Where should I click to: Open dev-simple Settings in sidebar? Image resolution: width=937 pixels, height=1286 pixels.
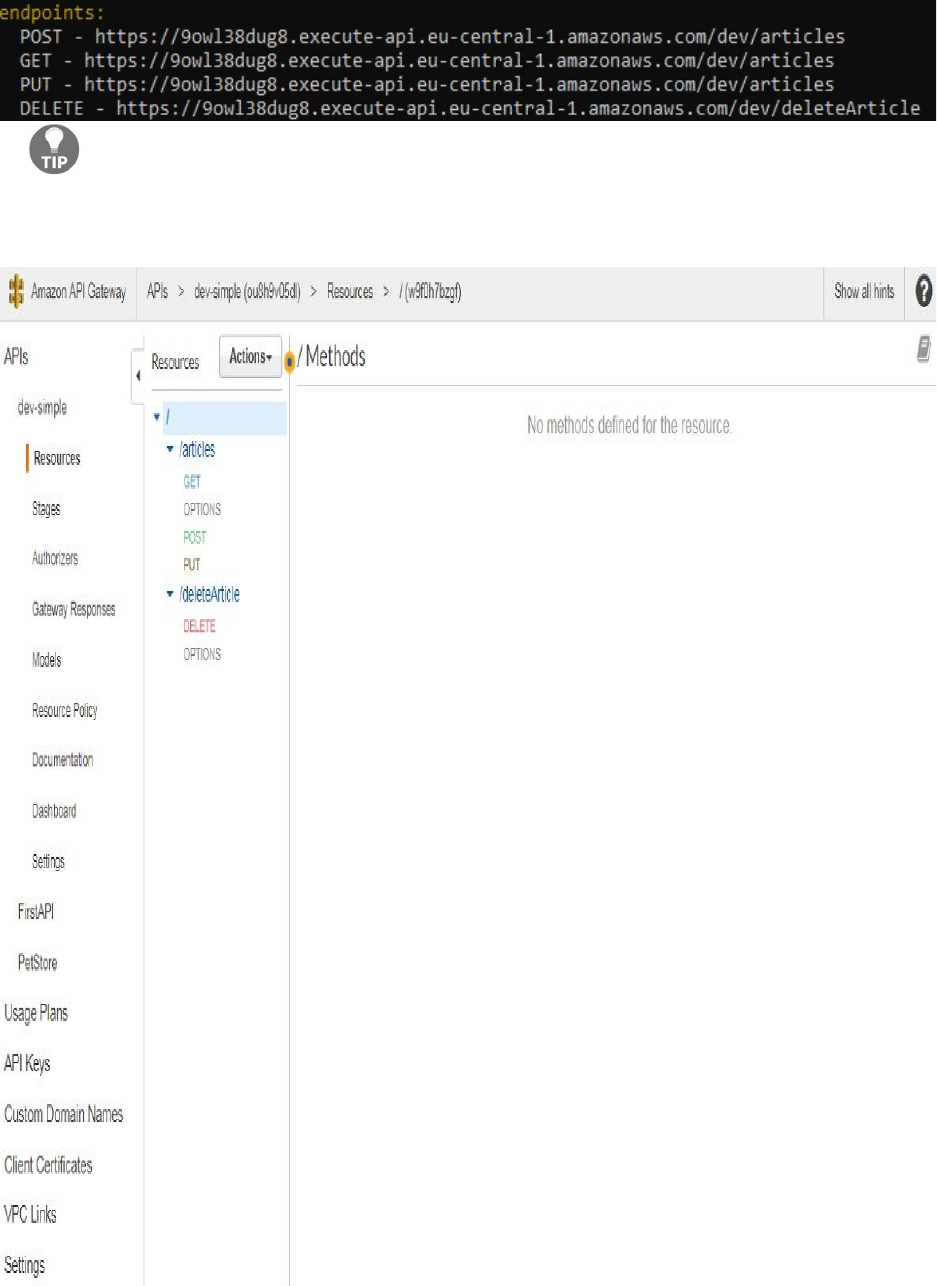pyautogui.click(x=48, y=861)
